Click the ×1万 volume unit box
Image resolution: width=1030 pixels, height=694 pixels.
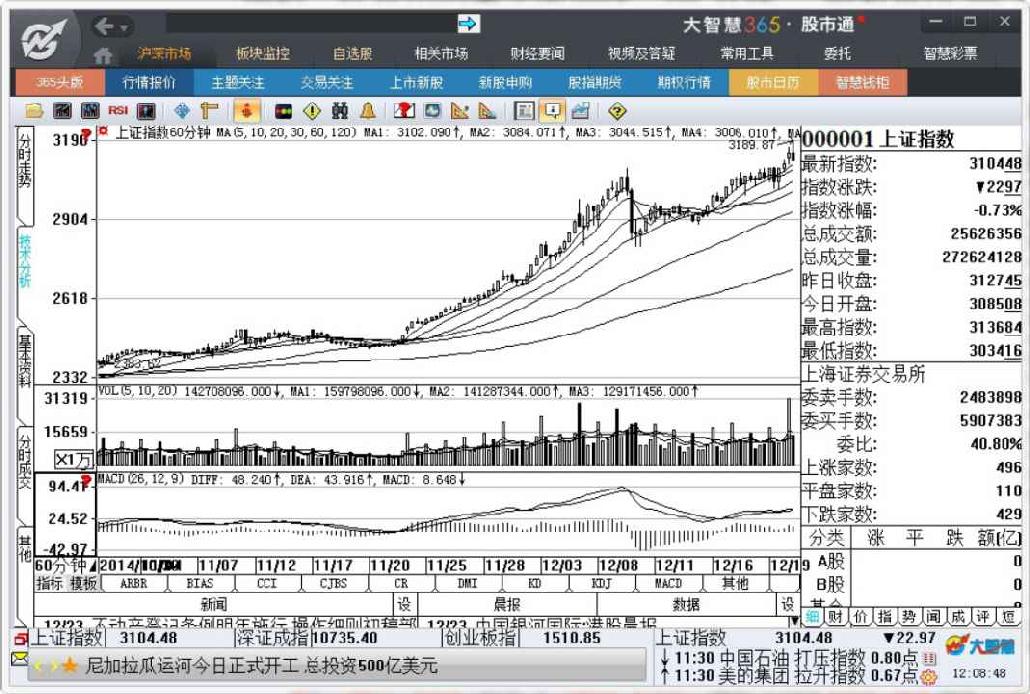point(73,459)
